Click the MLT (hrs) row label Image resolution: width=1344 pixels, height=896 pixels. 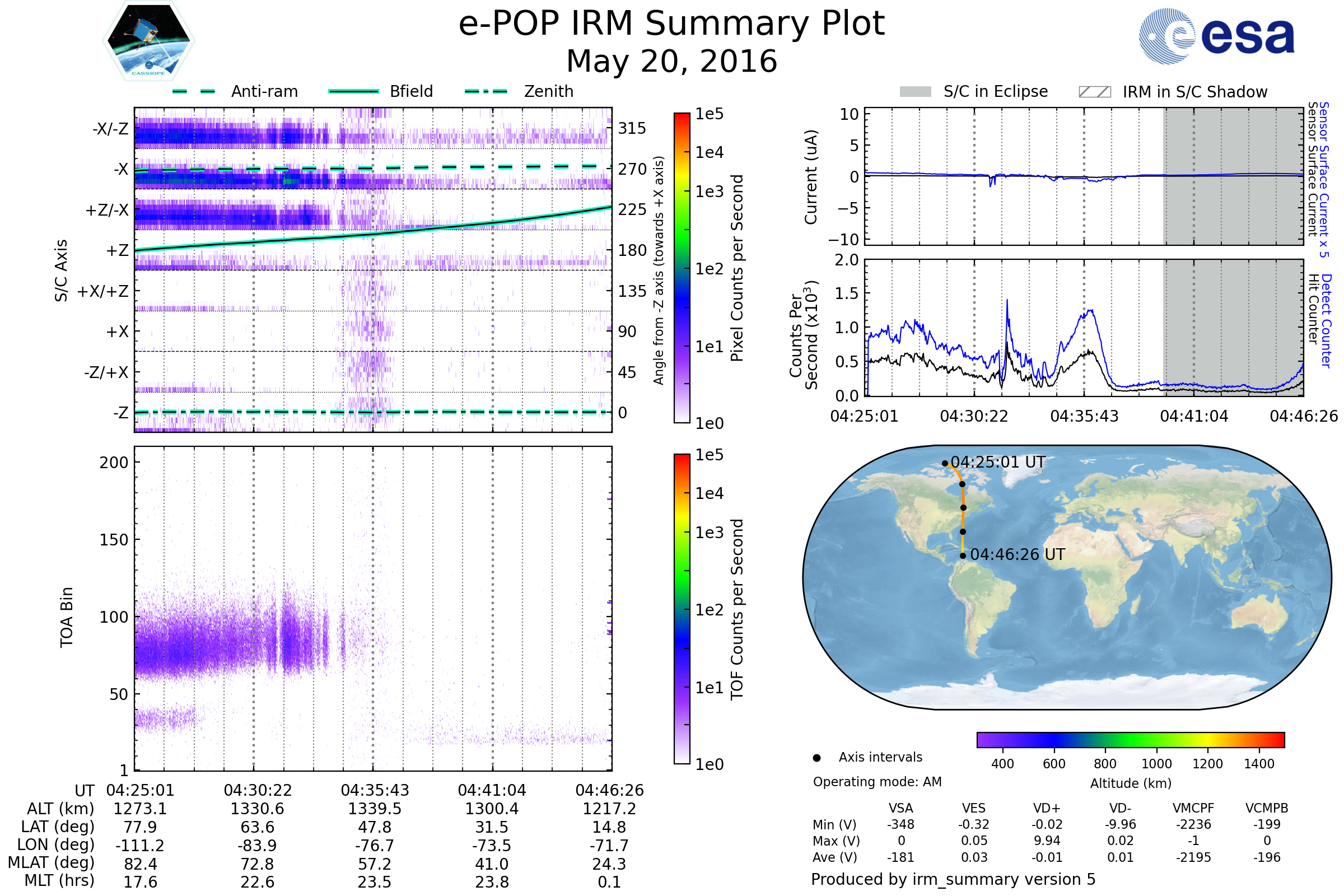tap(59, 880)
